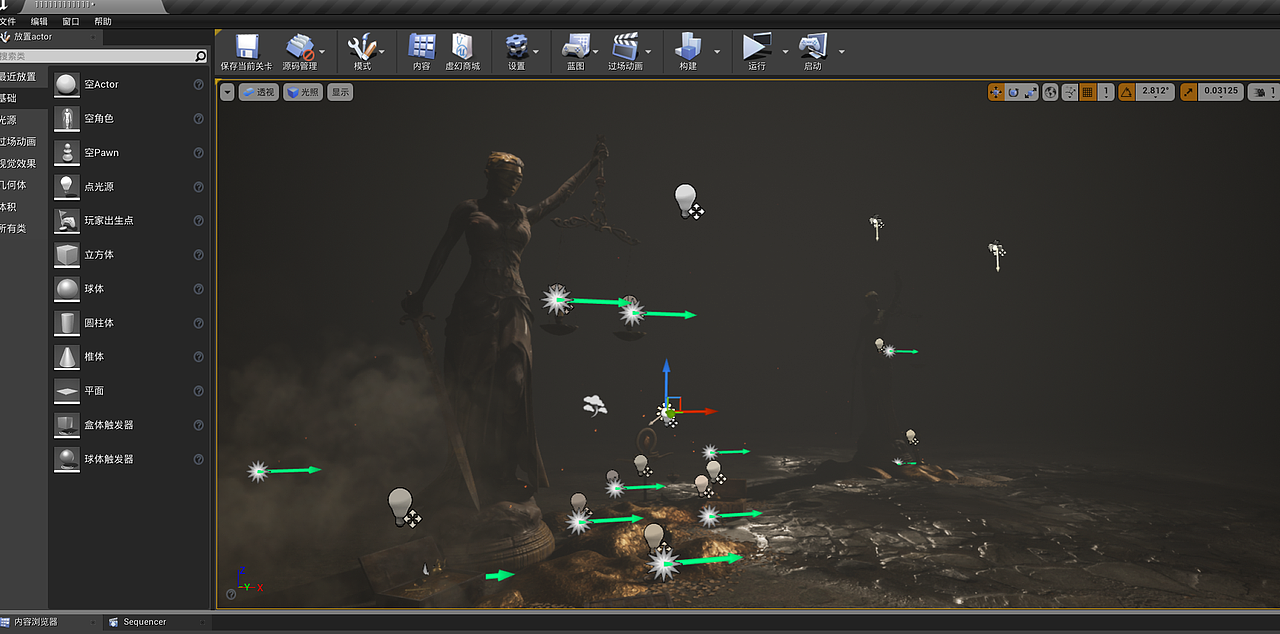This screenshot has width=1280, height=634.
Task: Select the 过场动画 category in sidebar
Action: 24,142
